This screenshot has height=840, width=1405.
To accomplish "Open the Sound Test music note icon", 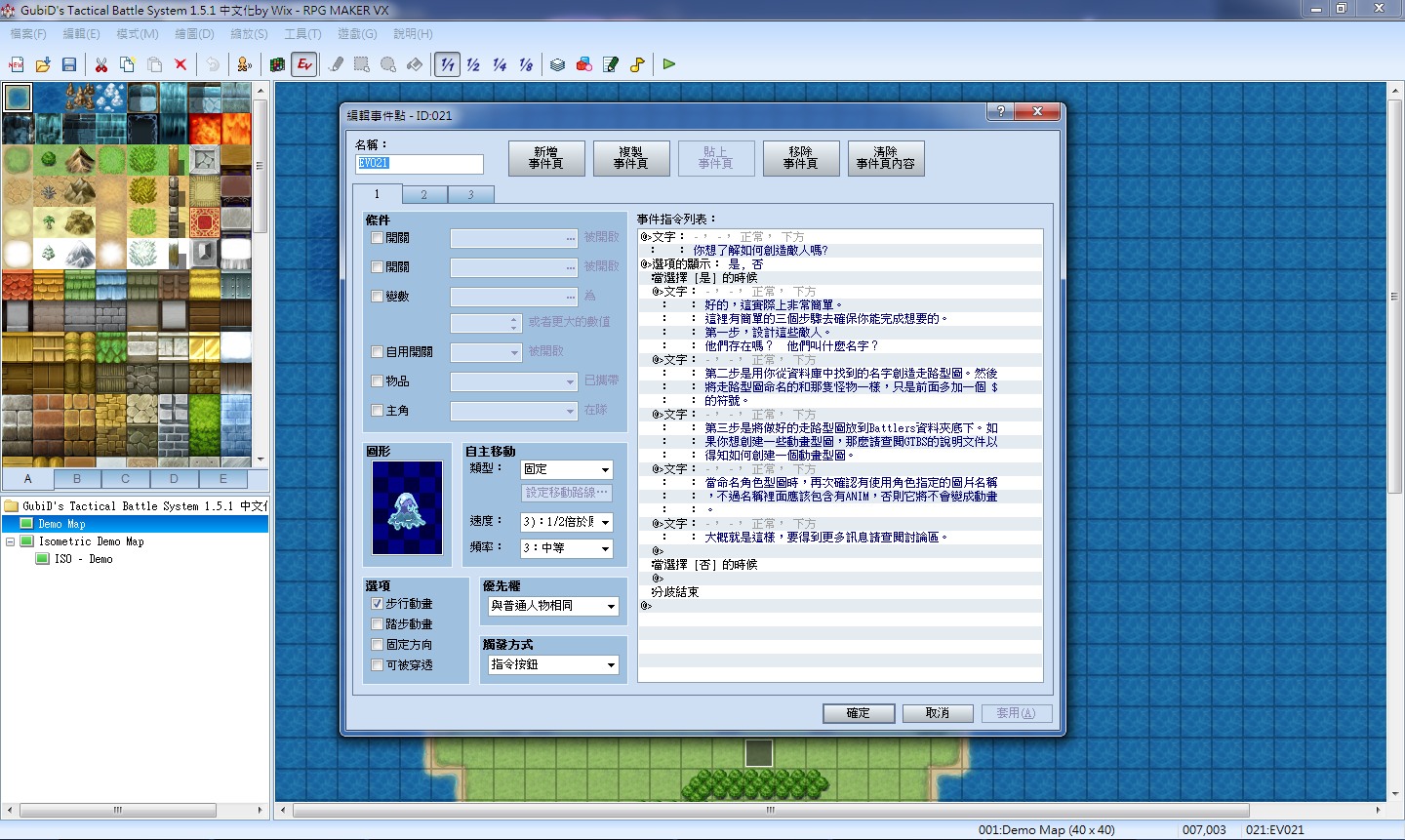I will 637,64.
